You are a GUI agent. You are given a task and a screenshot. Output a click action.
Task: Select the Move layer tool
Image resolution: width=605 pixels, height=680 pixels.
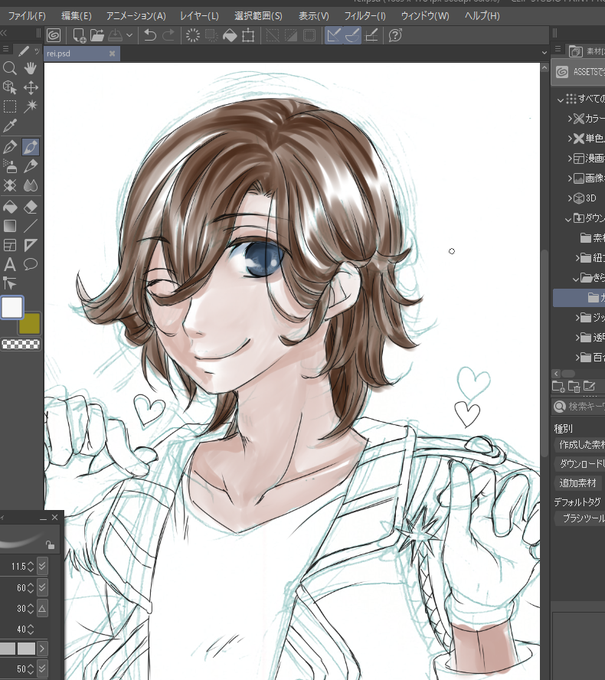[x=30, y=88]
